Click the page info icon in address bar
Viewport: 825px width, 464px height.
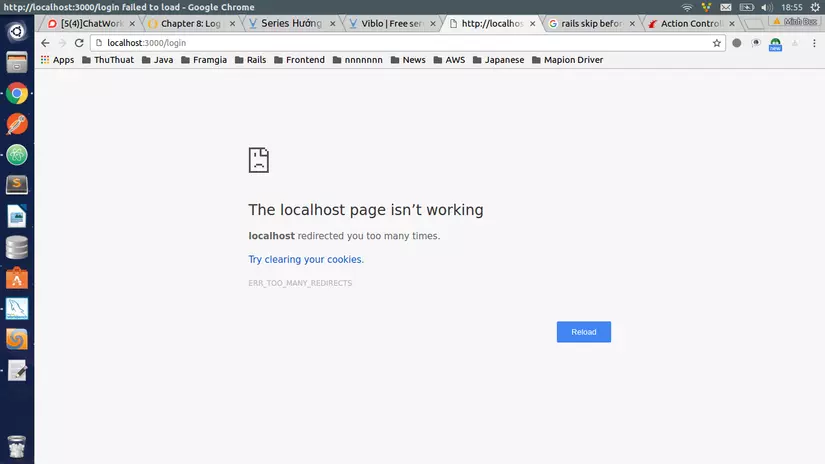click(x=98, y=43)
